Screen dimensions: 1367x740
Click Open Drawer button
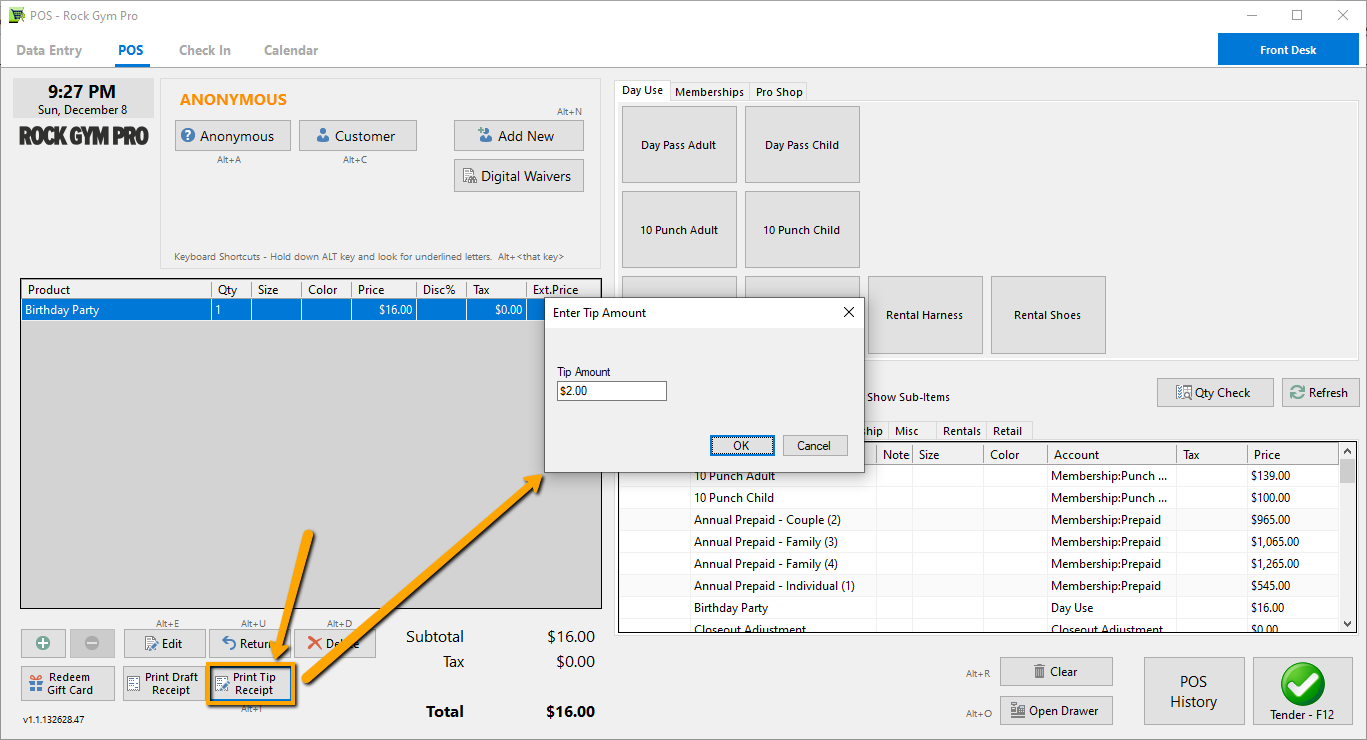point(1056,711)
